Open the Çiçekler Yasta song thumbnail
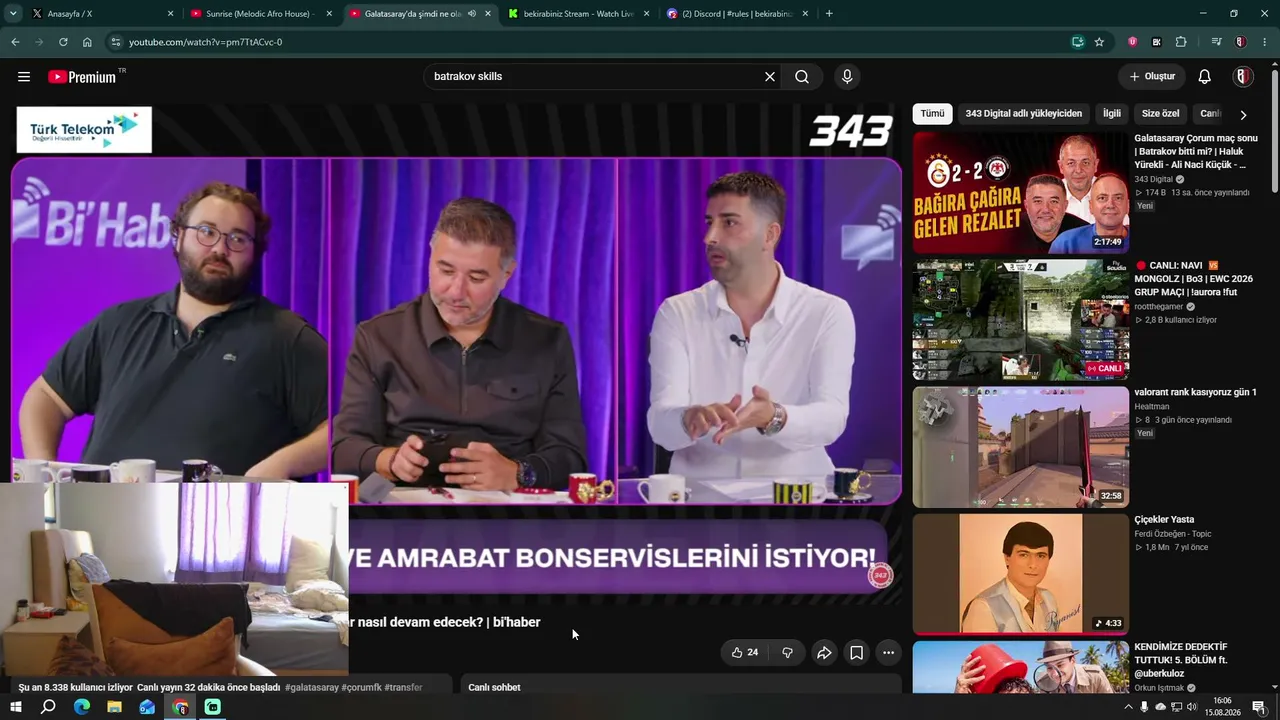This screenshot has height=720, width=1280. tap(1021, 574)
